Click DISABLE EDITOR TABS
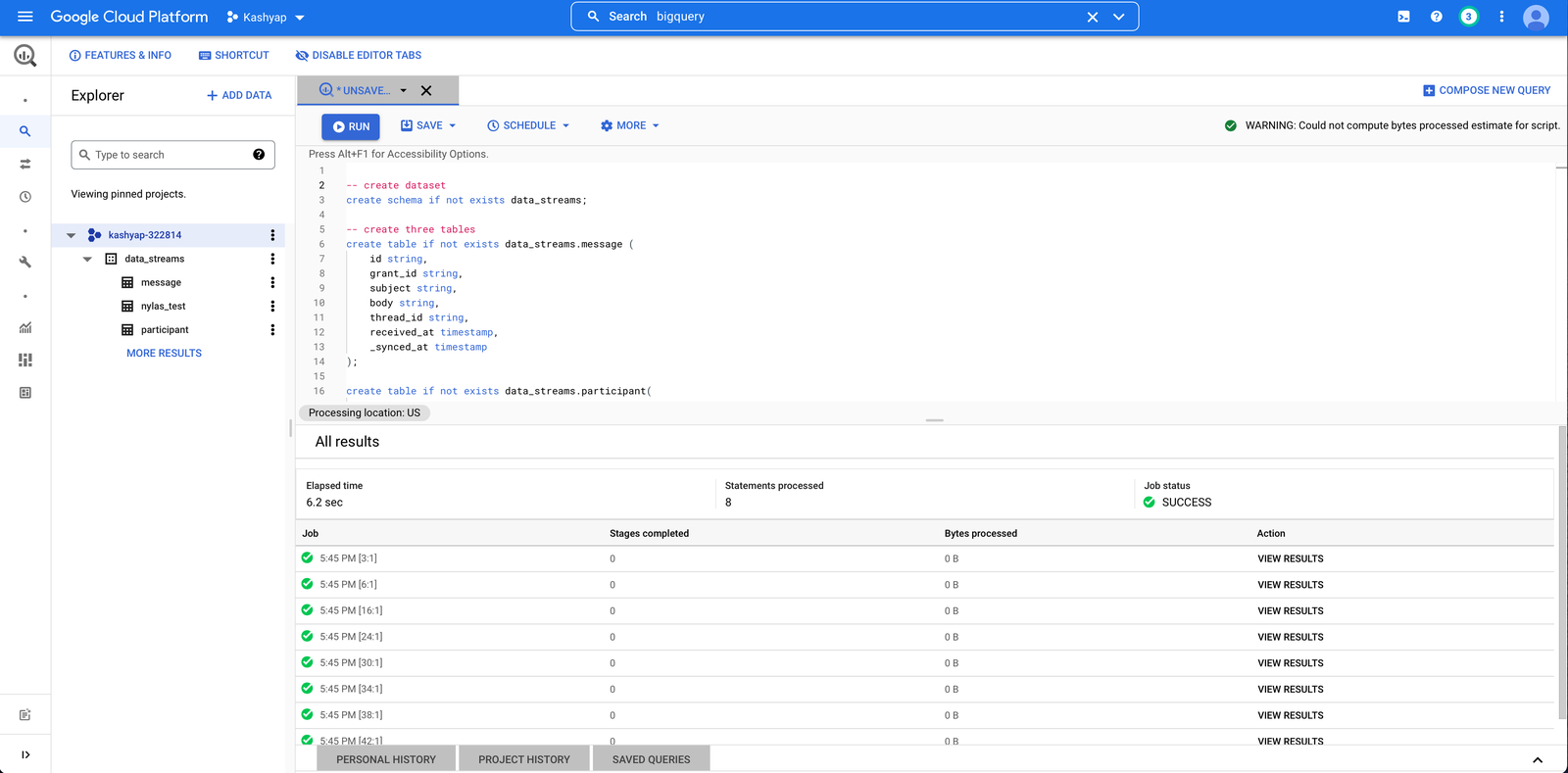 359,56
